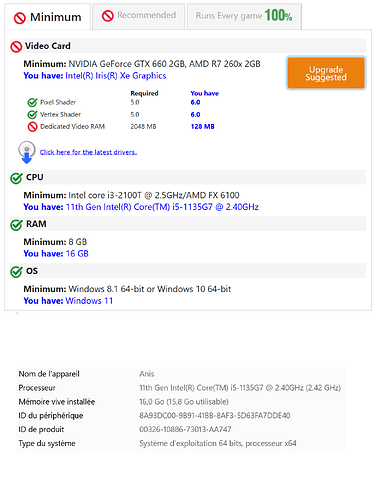
Task: Open the latest drivers link
Action: 88,152
